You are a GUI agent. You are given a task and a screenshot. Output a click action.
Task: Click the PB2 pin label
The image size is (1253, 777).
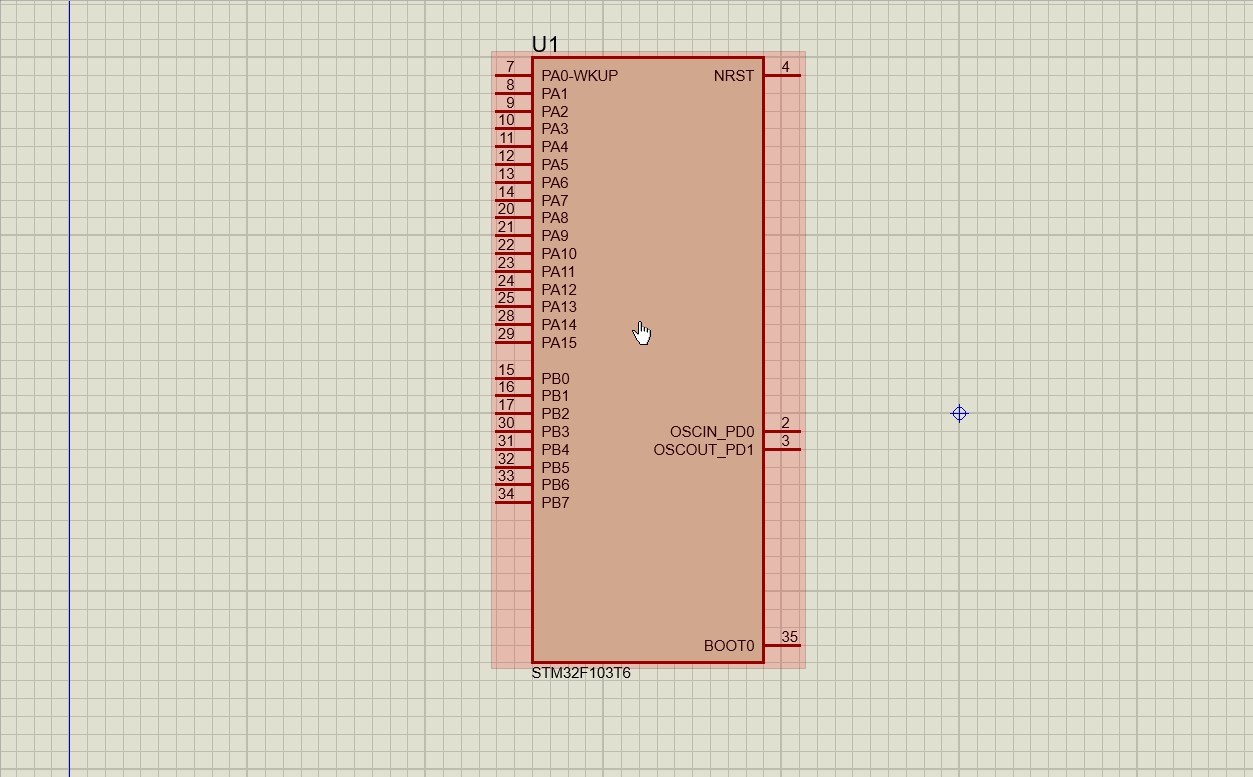pyautogui.click(x=555, y=414)
